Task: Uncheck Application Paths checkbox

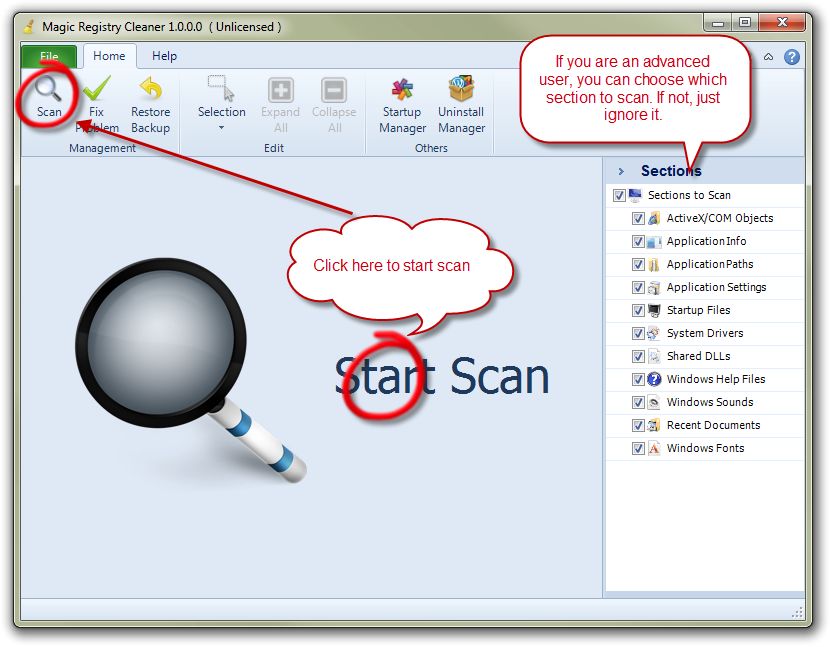Action: coord(638,265)
